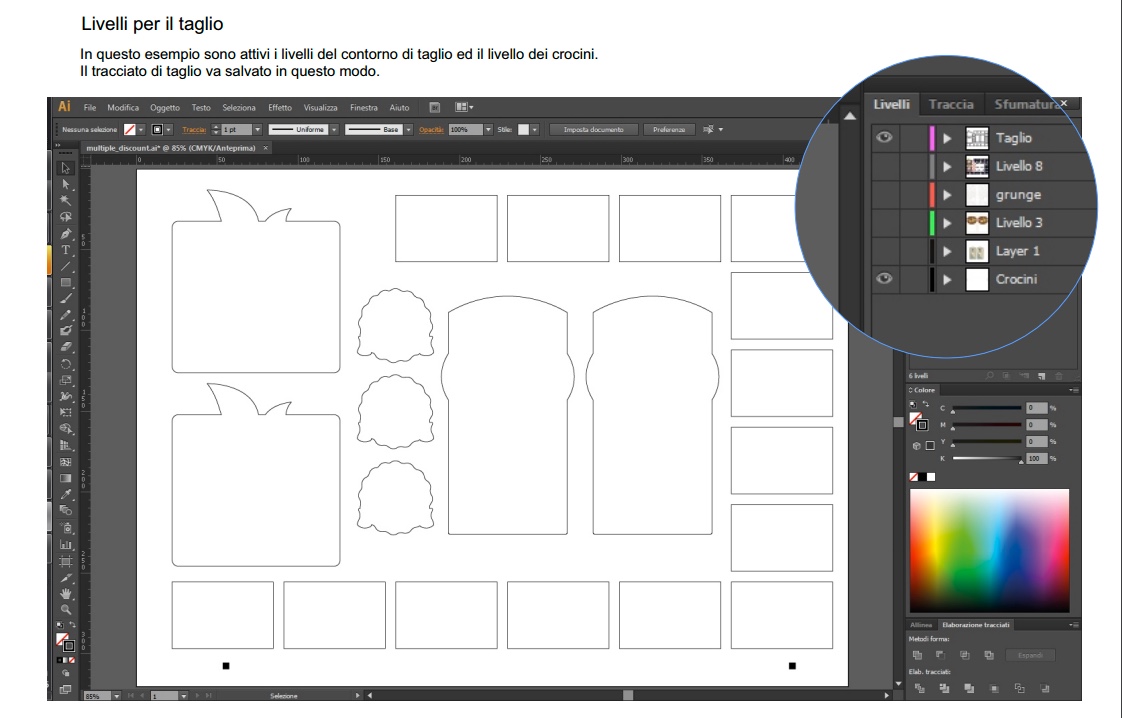Click Unite shape mode icon
This screenshot has height=718, width=1122.
917,655
